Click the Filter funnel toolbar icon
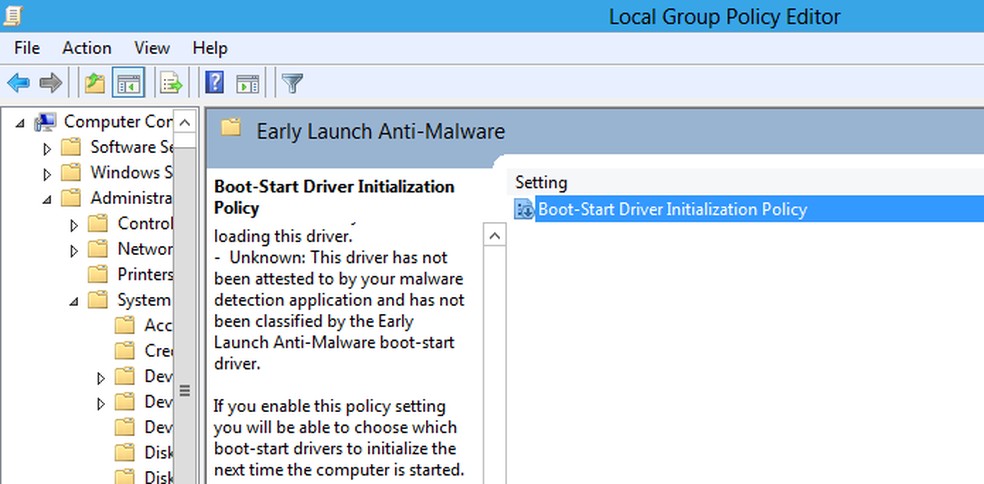984x484 pixels. pos(292,82)
